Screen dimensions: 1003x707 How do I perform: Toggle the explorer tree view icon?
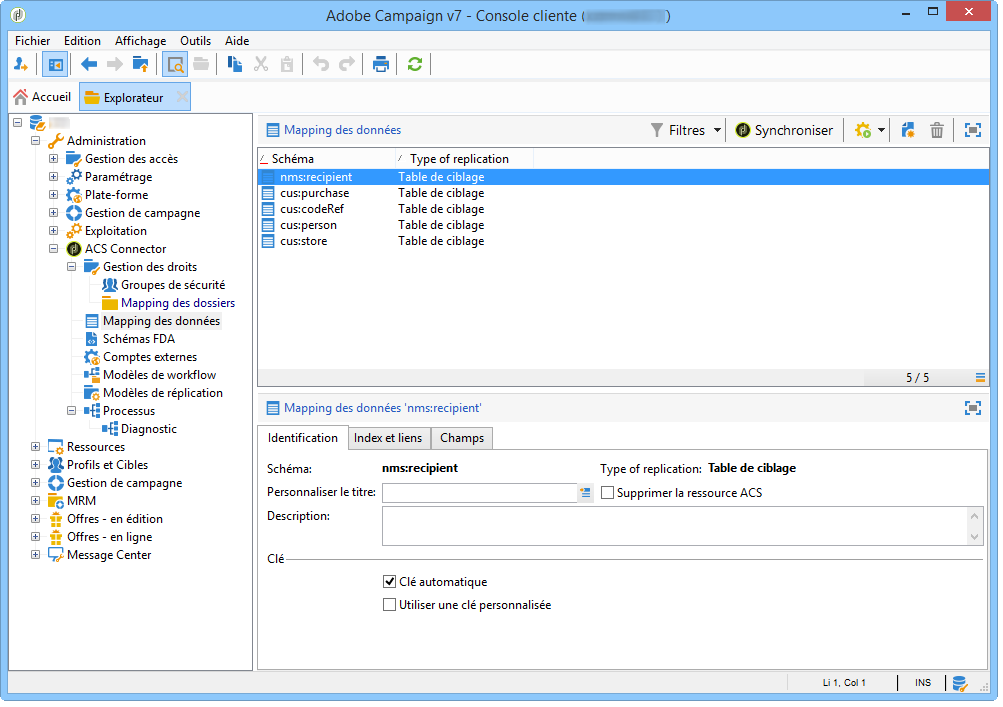(55, 65)
